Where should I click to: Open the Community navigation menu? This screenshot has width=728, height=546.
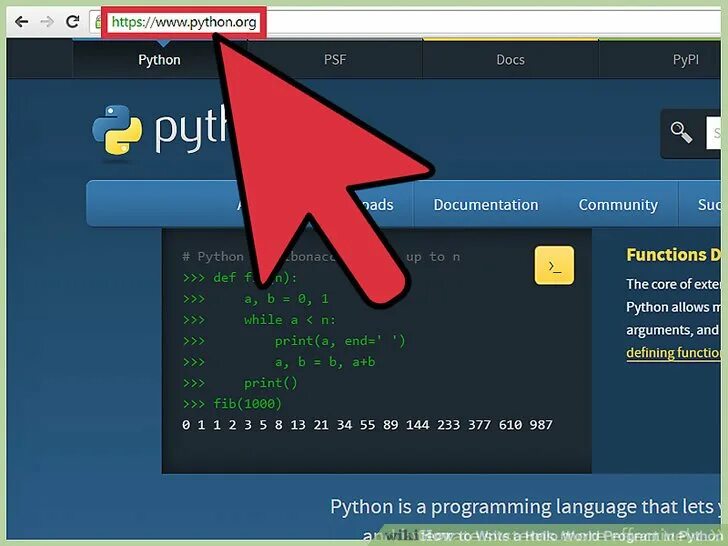tap(618, 205)
